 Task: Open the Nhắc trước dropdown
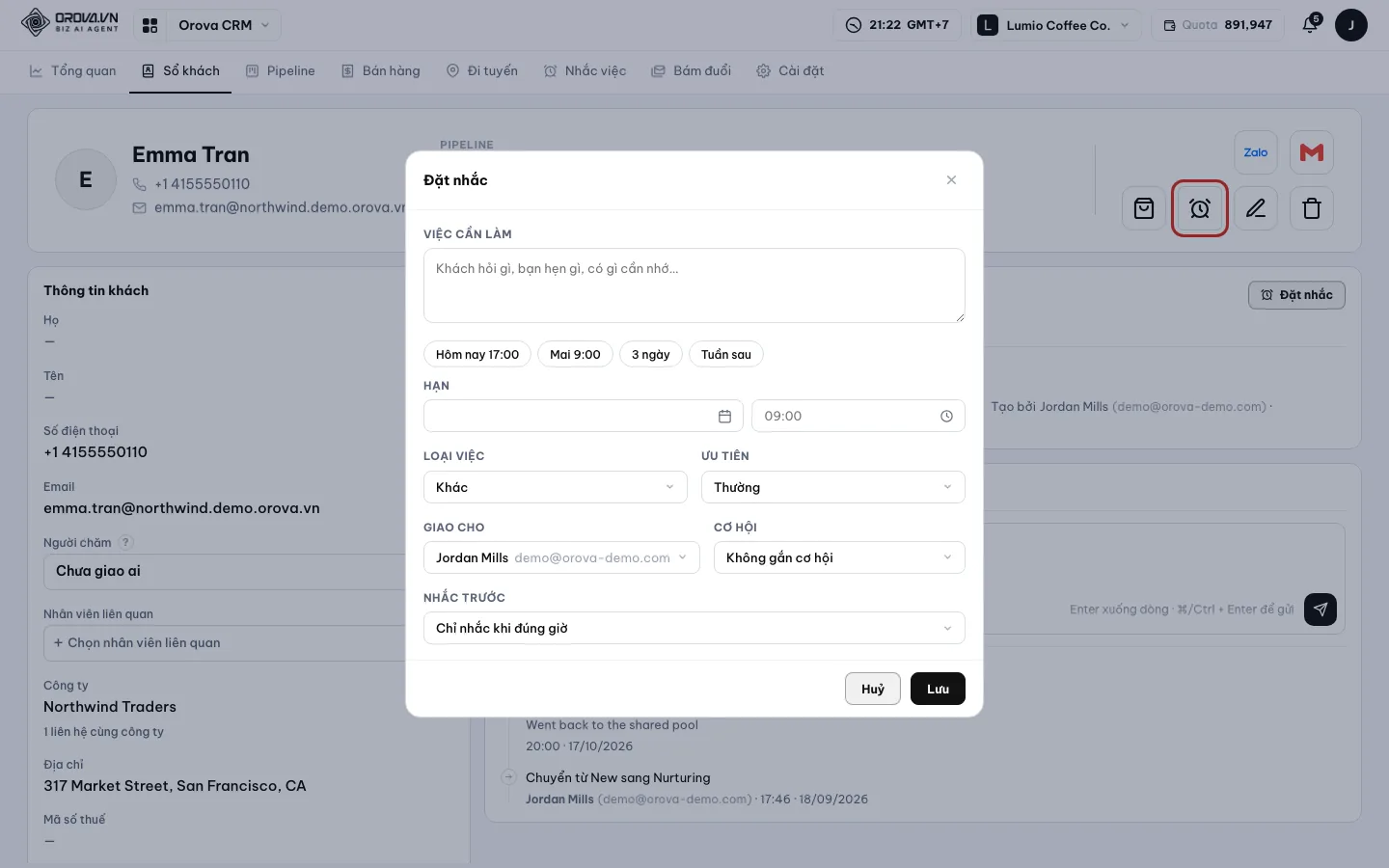694,628
